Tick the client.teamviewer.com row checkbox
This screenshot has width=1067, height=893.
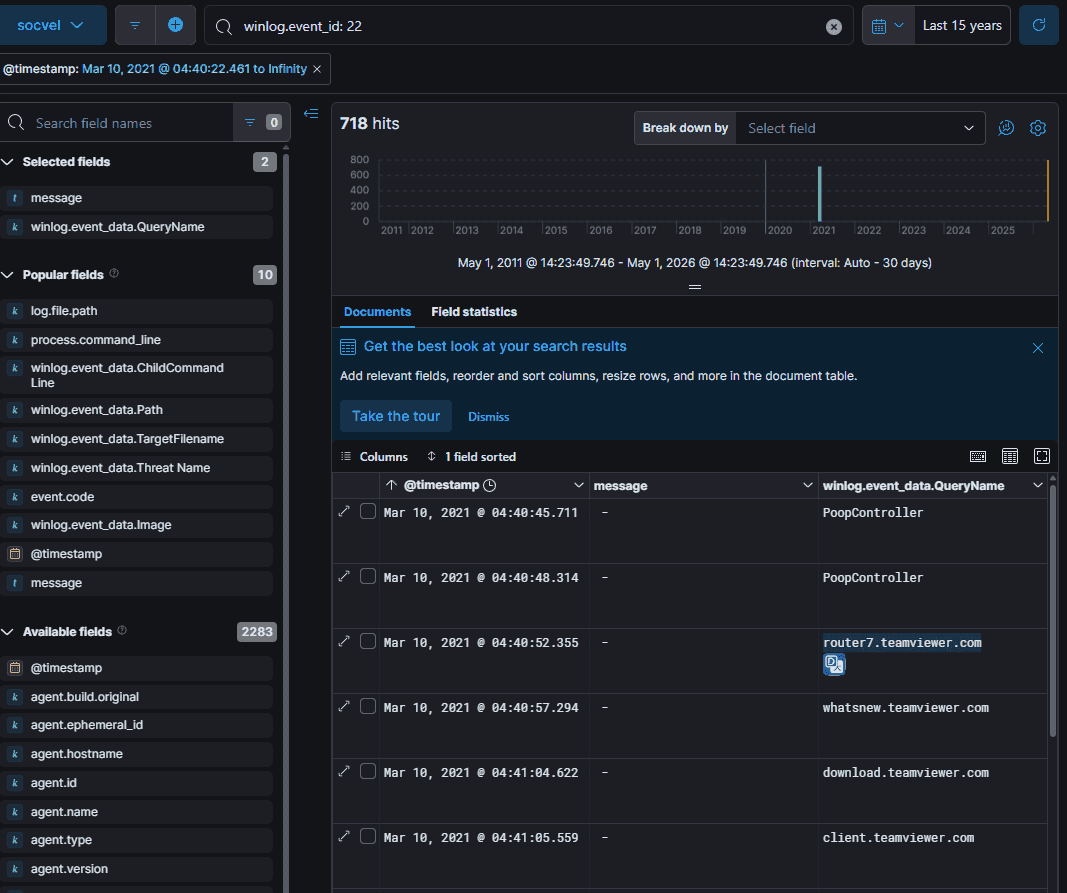pyautogui.click(x=367, y=836)
